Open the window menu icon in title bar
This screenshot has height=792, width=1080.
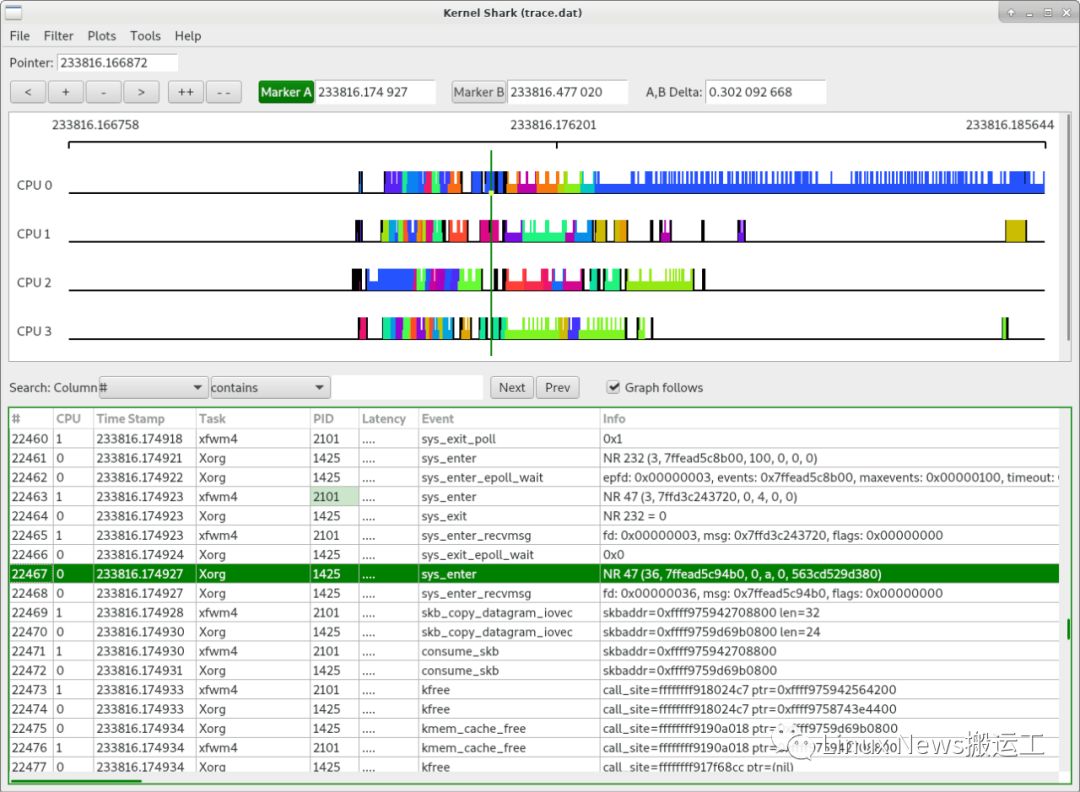pos(13,12)
